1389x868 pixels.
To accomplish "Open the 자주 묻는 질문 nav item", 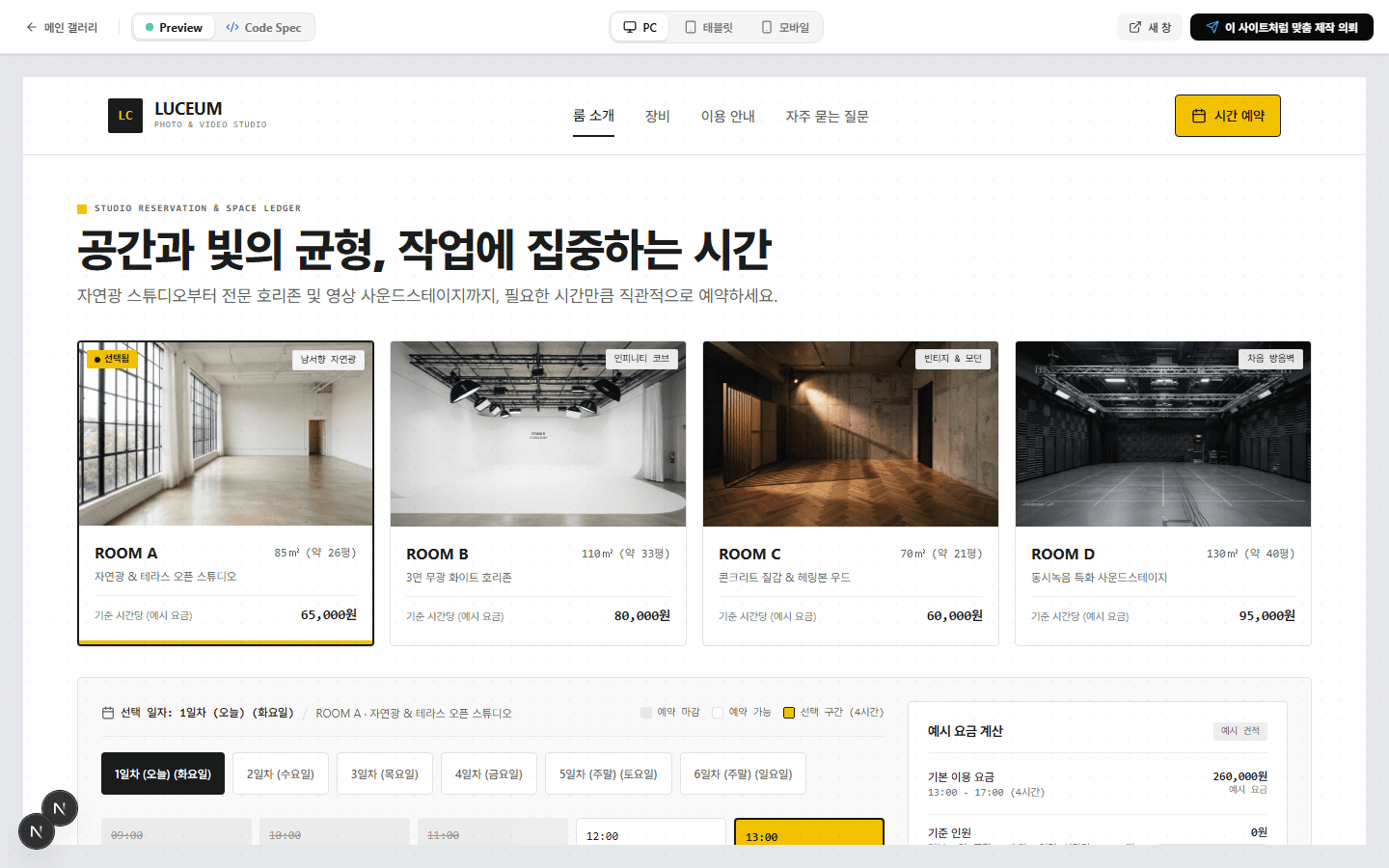I will point(828,116).
